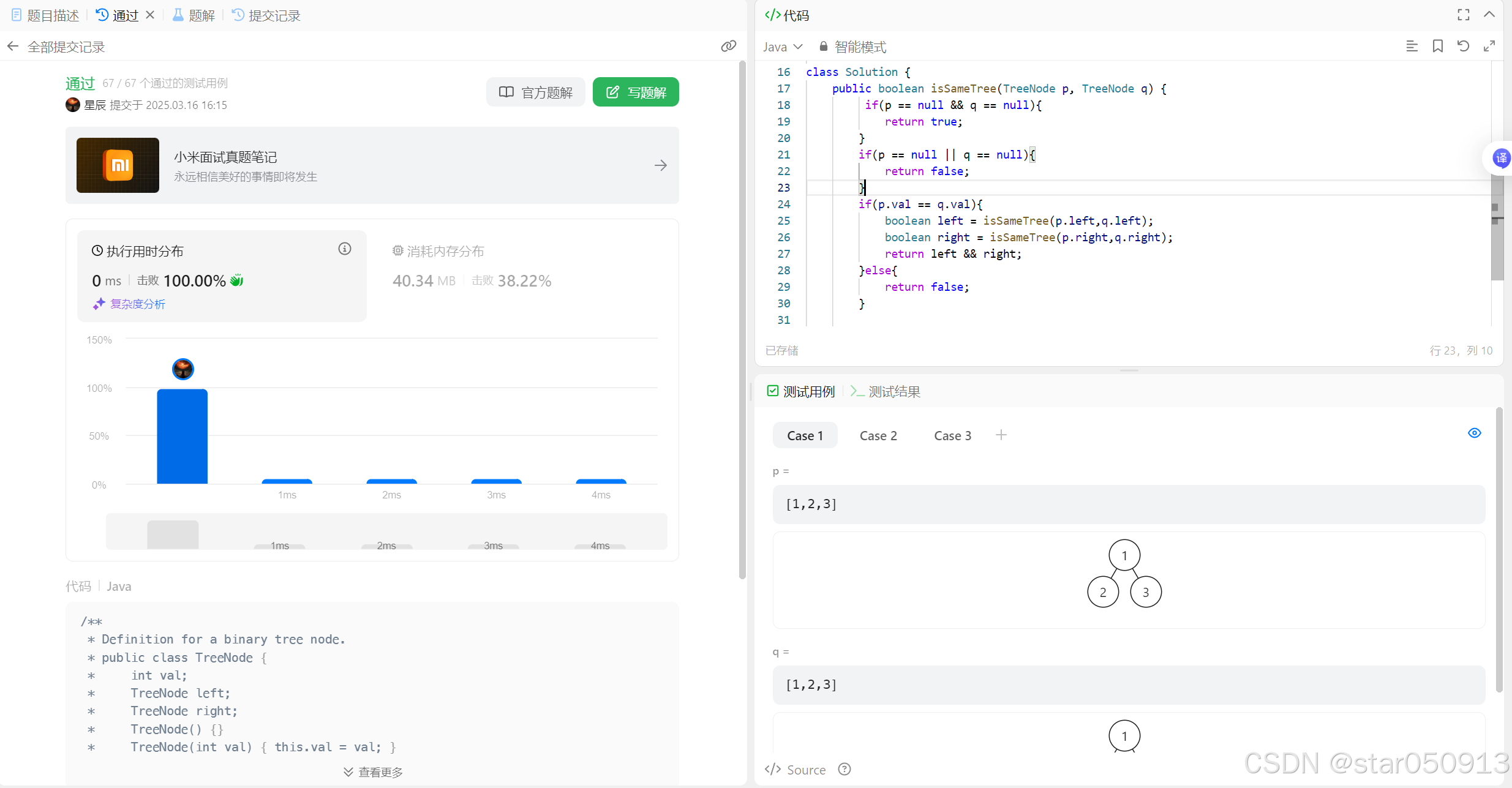Select the Case 2 test case
Viewport: 1512px width, 788px height.
(878, 435)
